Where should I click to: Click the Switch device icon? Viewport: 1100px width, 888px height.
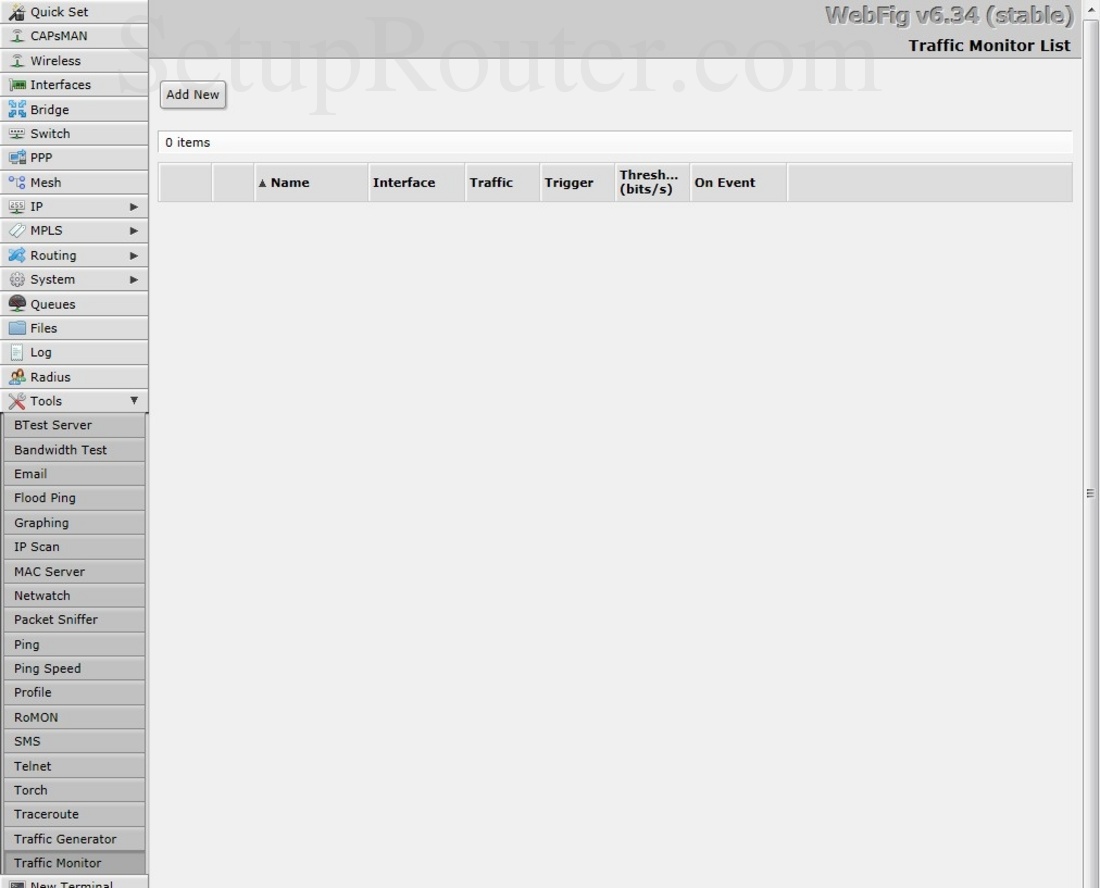point(17,133)
